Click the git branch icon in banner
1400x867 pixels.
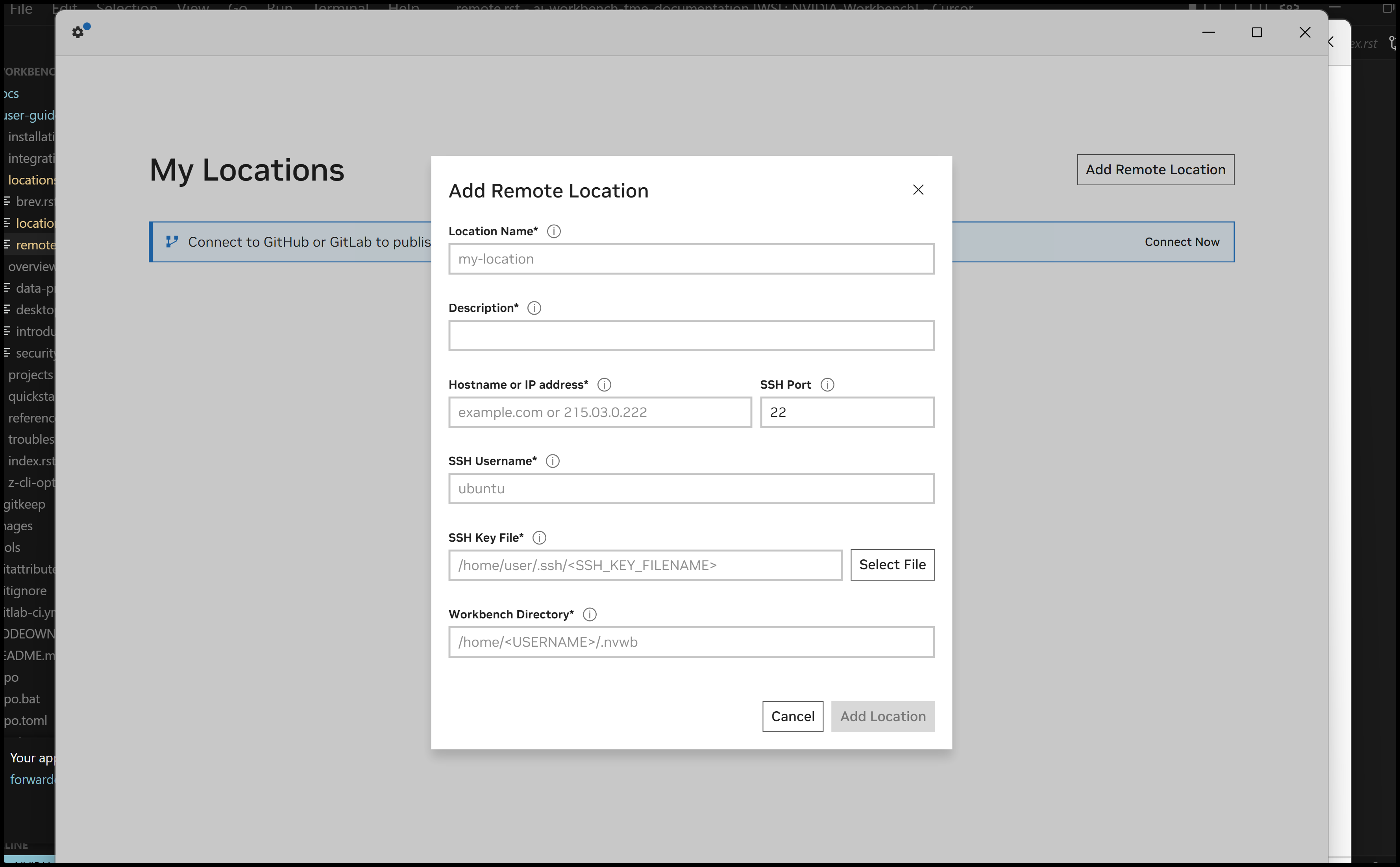click(x=172, y=242)
